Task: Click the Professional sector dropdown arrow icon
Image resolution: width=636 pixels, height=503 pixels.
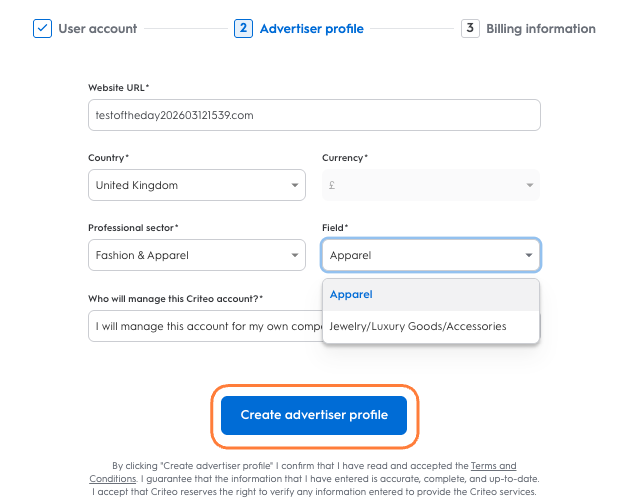Action: [x=295, y=255]
